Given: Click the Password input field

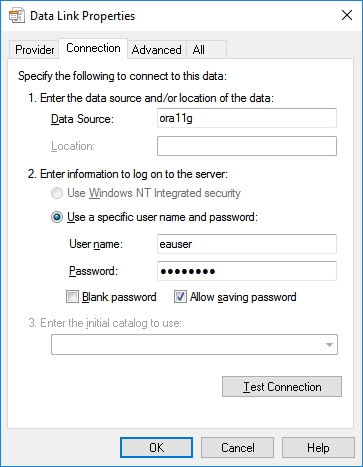Looking at the screenshot, I should tap(247, 271).
